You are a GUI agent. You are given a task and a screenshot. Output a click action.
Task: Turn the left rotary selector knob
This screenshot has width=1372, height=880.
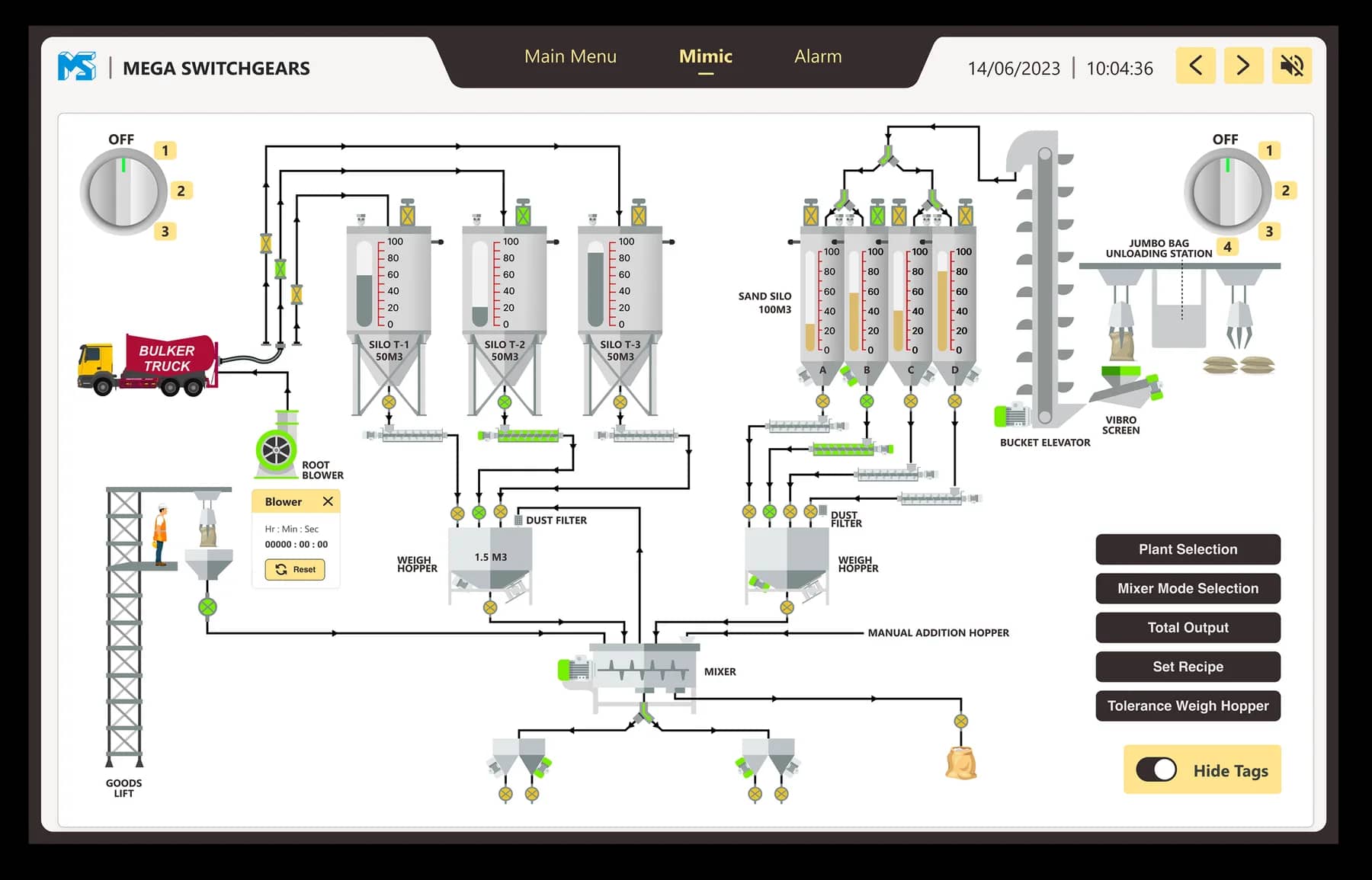[x=123, y=191]
